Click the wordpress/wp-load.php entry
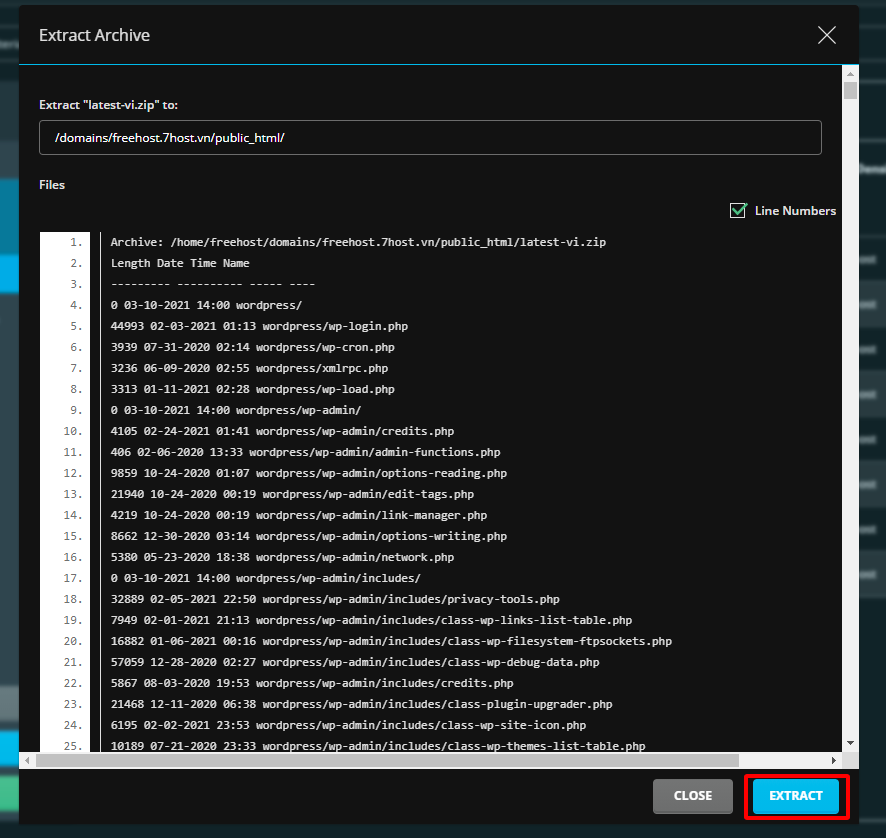 [253, 389]
